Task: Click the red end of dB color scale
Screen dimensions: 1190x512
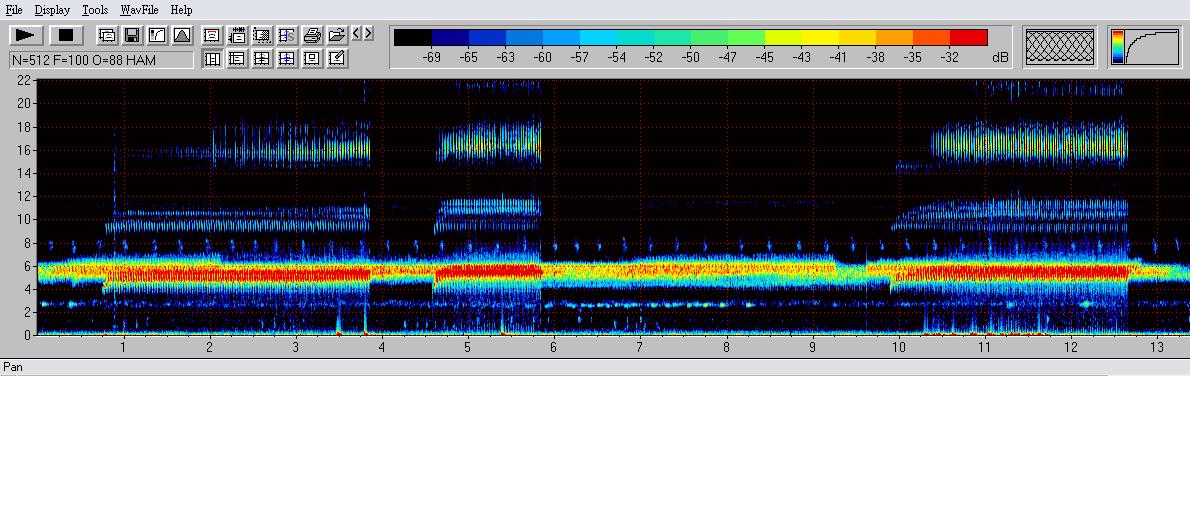Action: click(x=968, y=38)
